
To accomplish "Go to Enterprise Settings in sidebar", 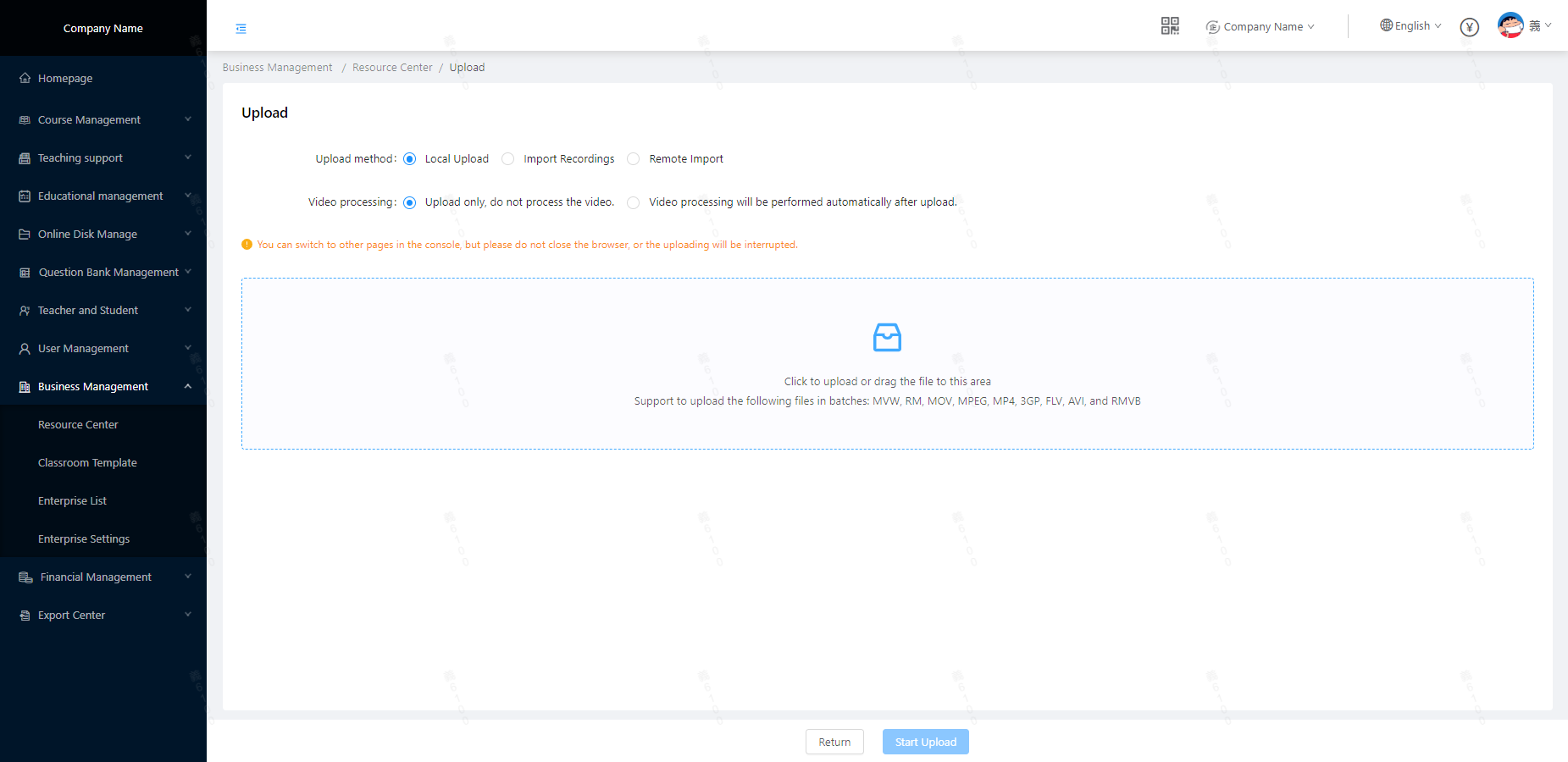I will 84,539.
